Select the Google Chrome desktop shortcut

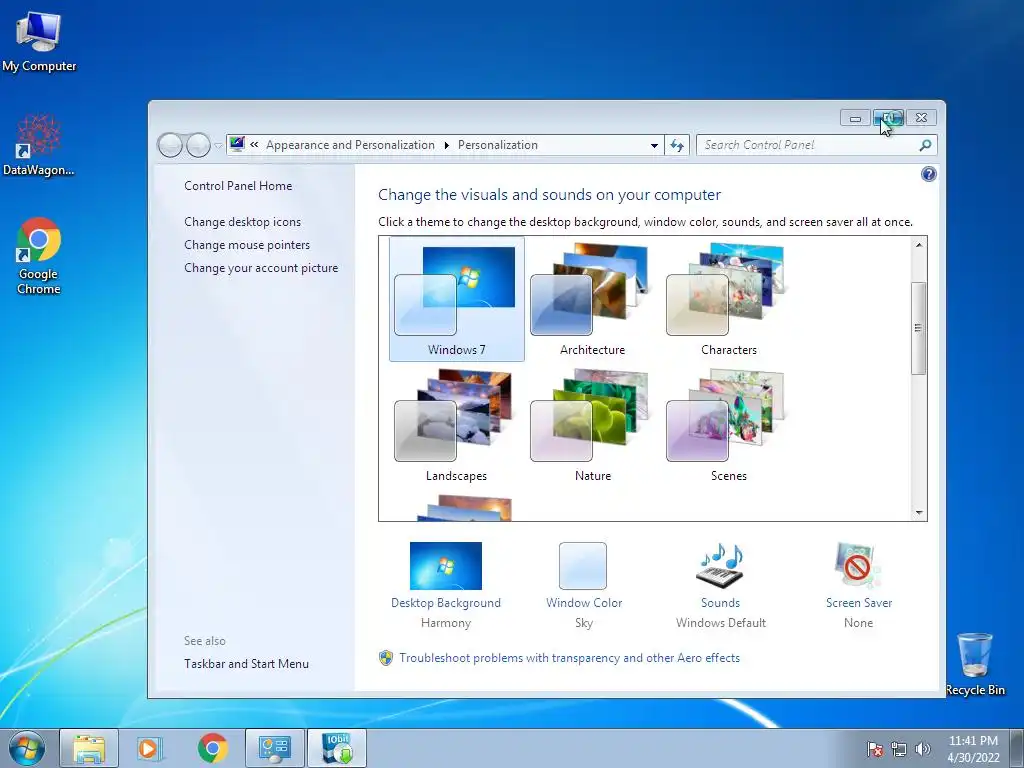39,255
